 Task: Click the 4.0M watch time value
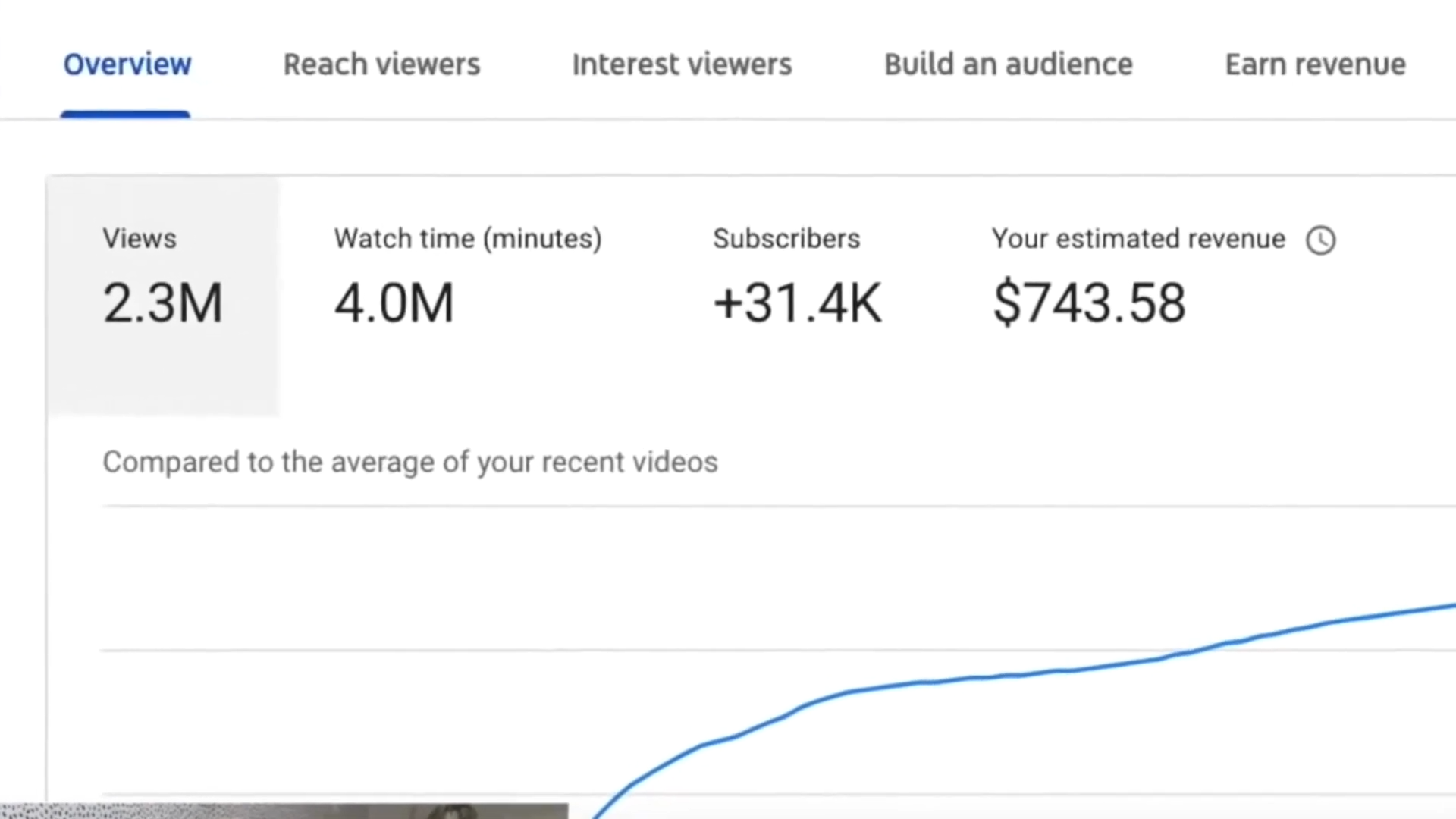click(394, 303)
